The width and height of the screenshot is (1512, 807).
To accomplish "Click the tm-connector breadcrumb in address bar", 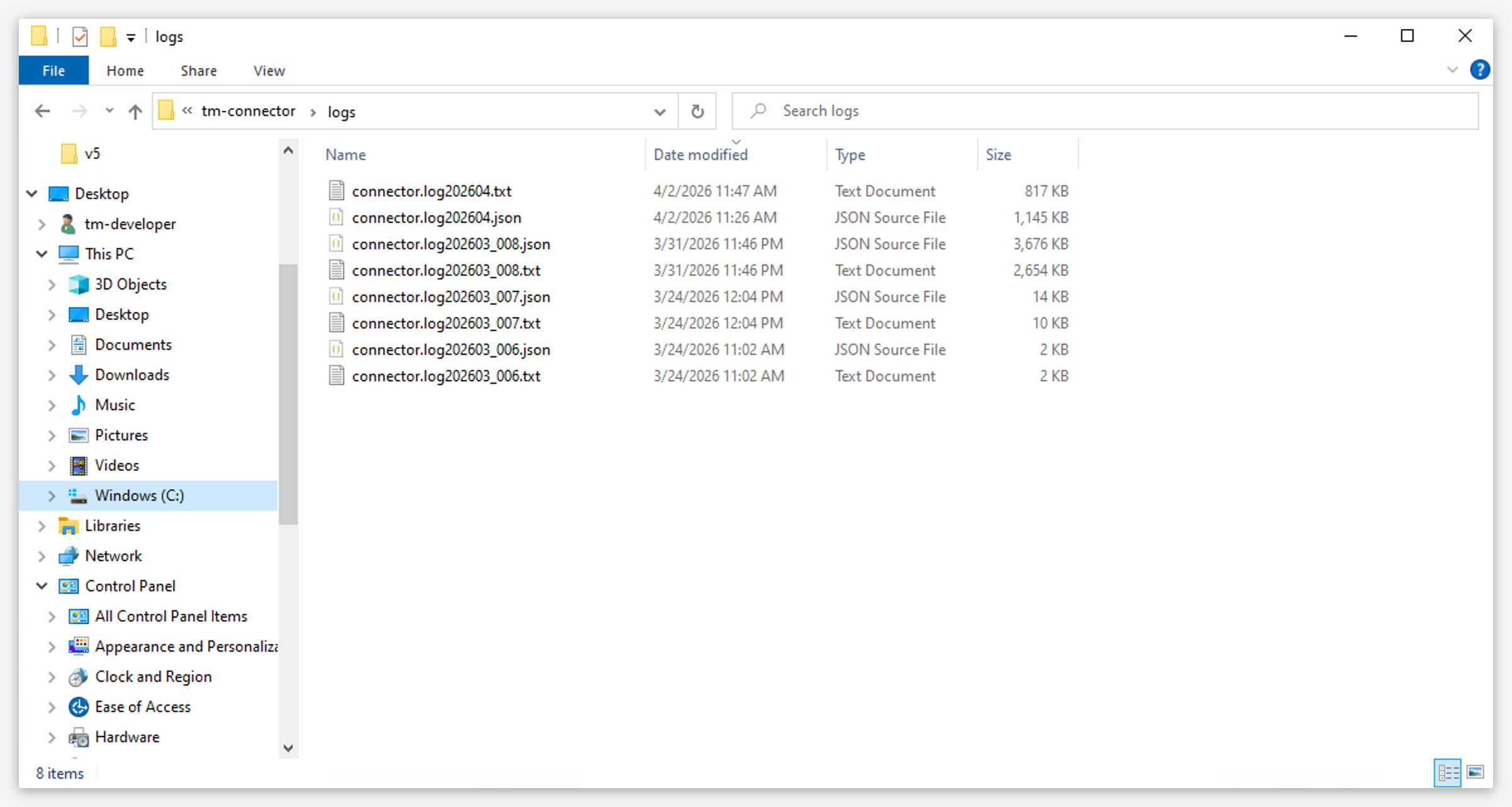I will (248, 111).
